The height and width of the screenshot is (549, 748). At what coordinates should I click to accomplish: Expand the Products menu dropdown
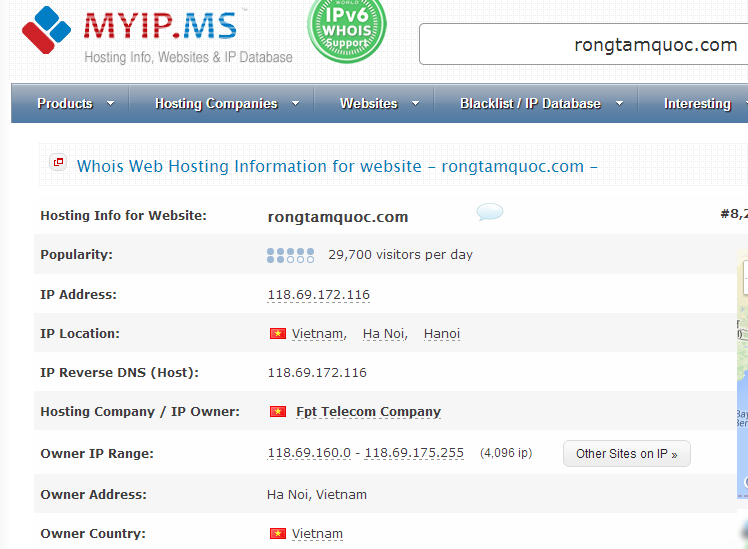(x=75, y=103)
